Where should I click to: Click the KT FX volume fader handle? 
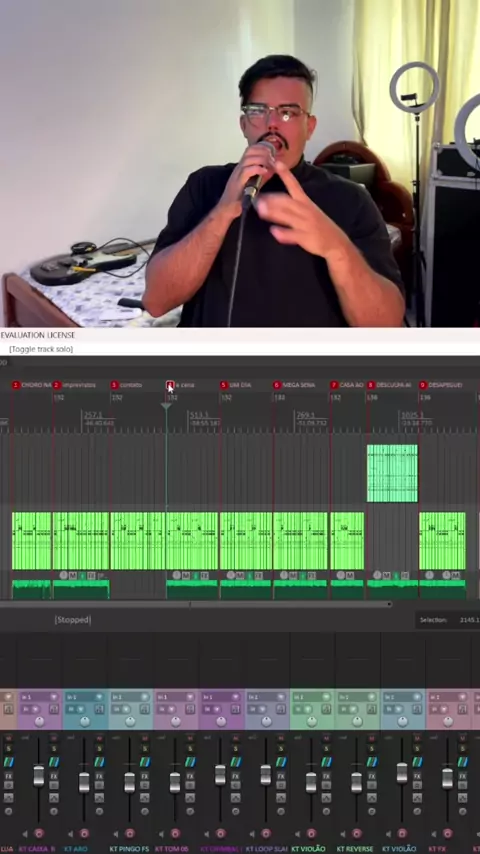(x=447, y=778)
